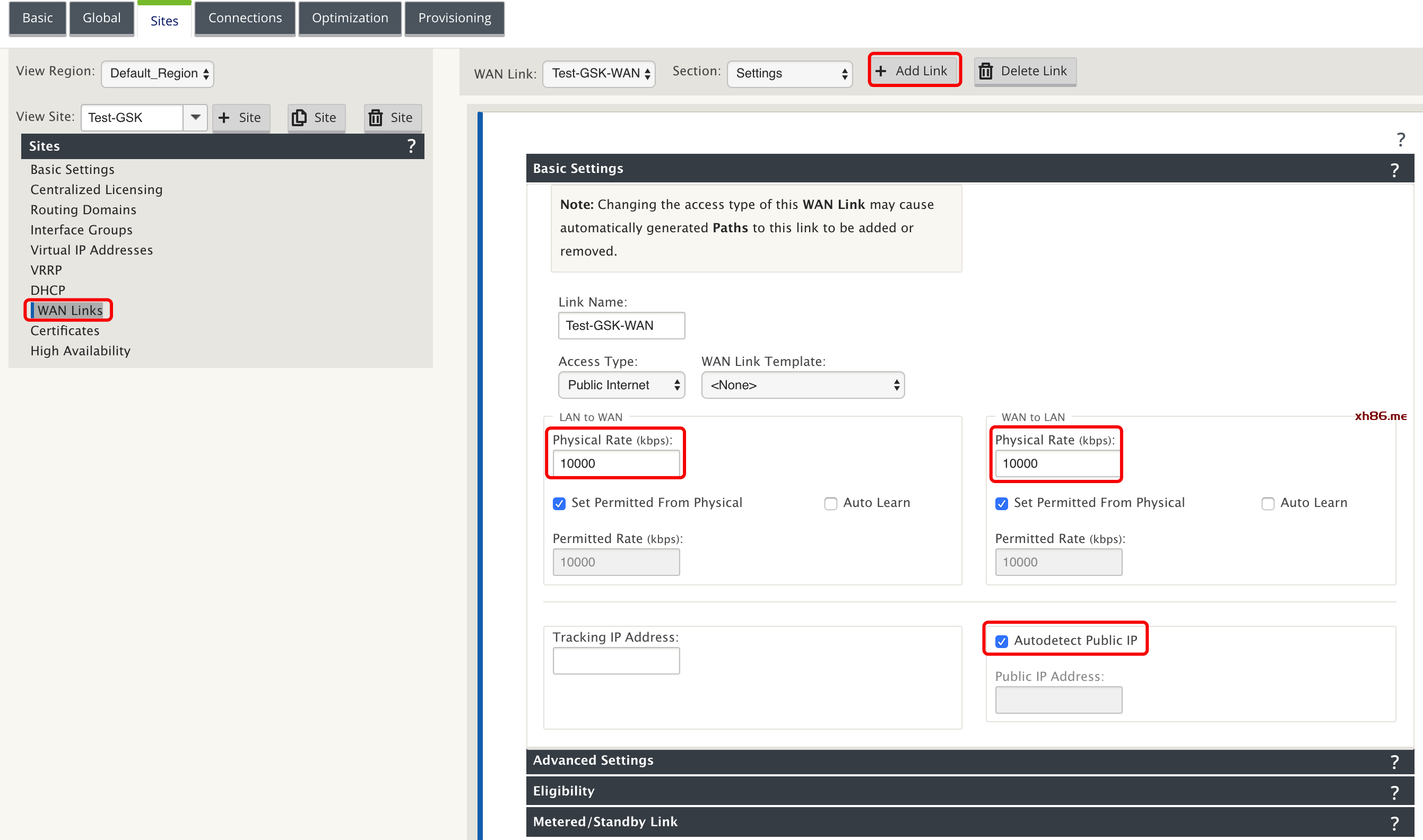Screen dimensions: 1423x840
Task: Click the Delete Link trash icon
Action: pyautogui.click(x=986, y=71)
